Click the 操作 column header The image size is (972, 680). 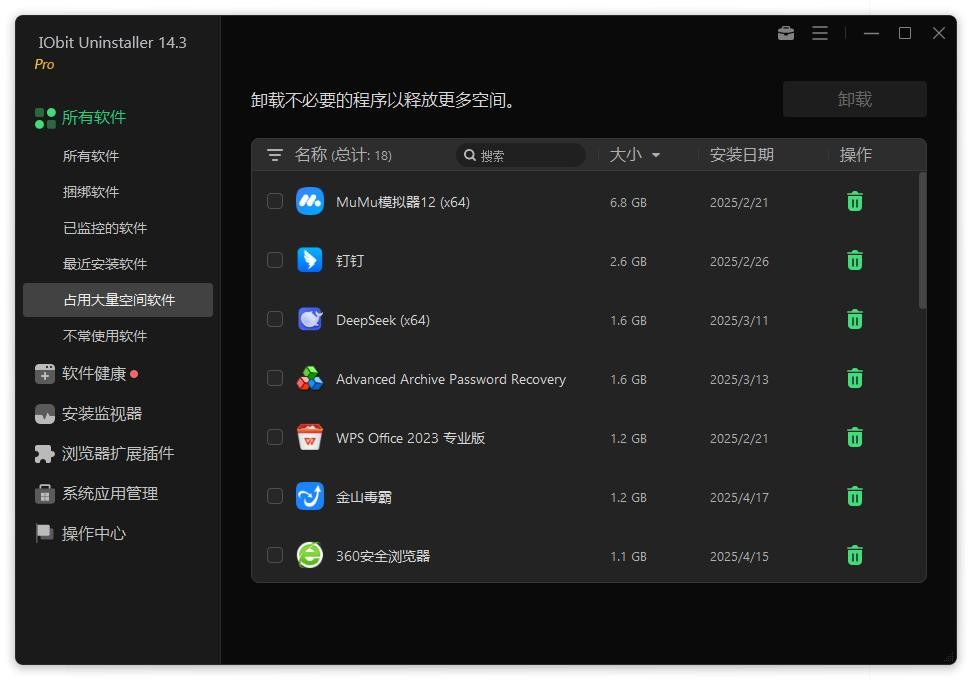point(855,155)
